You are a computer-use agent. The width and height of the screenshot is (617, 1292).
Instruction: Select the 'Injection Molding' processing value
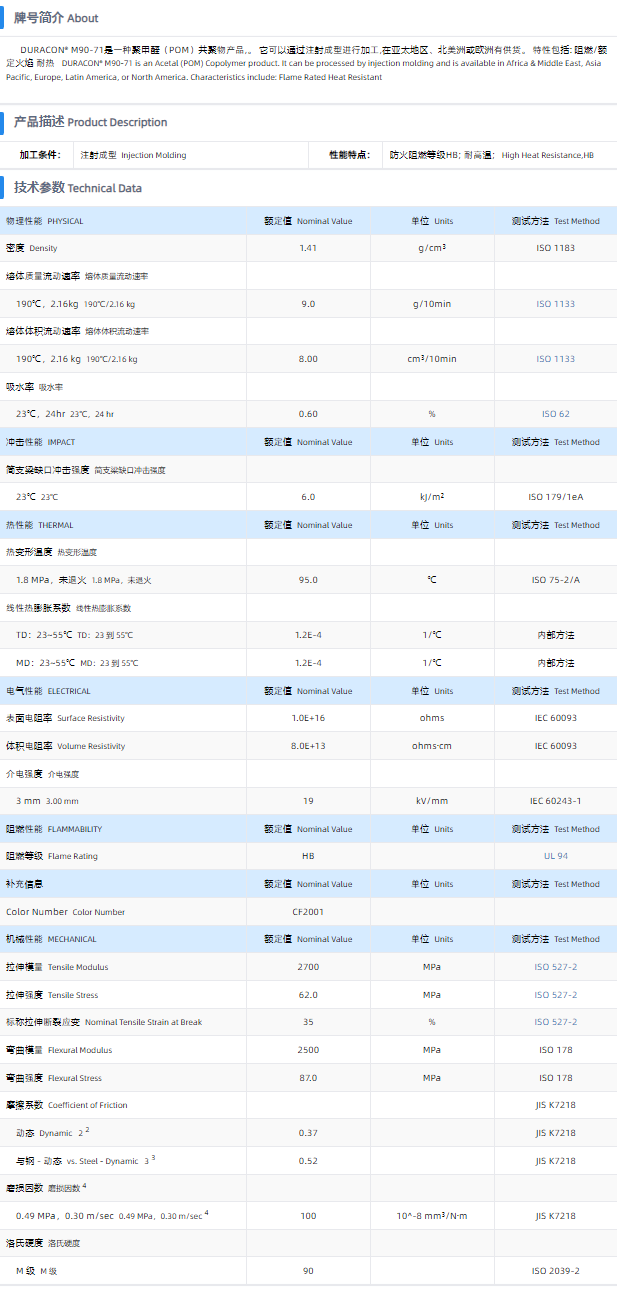pos(153,155)
